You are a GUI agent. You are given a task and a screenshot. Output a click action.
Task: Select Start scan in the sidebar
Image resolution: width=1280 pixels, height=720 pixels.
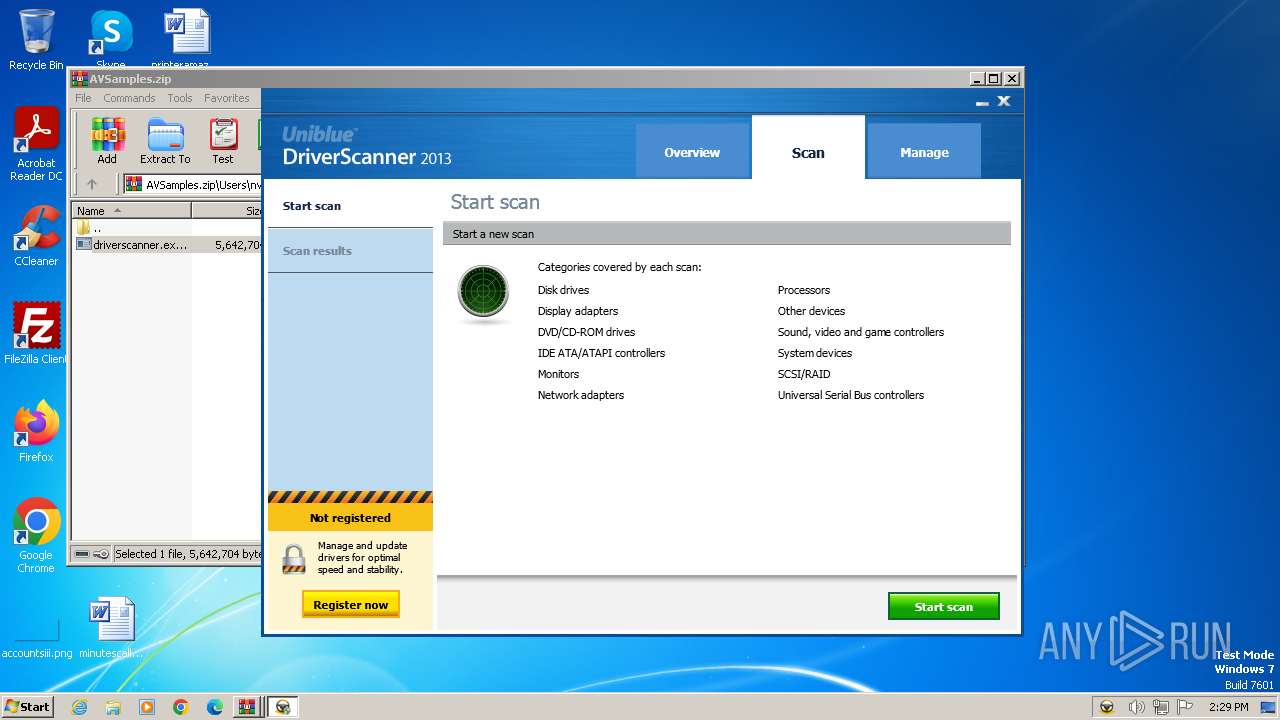click(x=350, y=206)
